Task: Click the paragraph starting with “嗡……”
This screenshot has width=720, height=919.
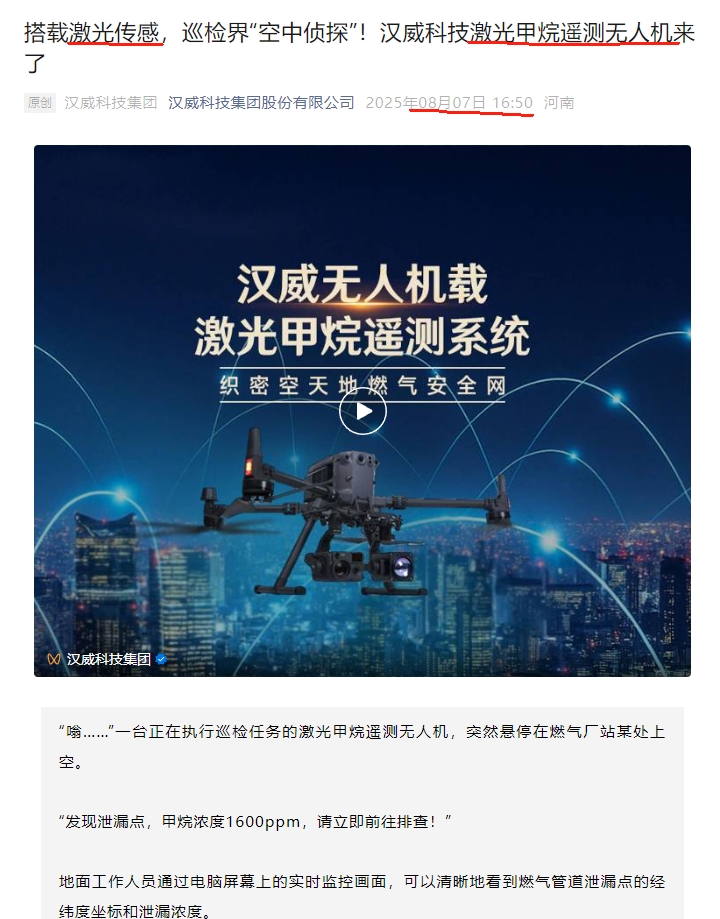Action: point(362,747)
